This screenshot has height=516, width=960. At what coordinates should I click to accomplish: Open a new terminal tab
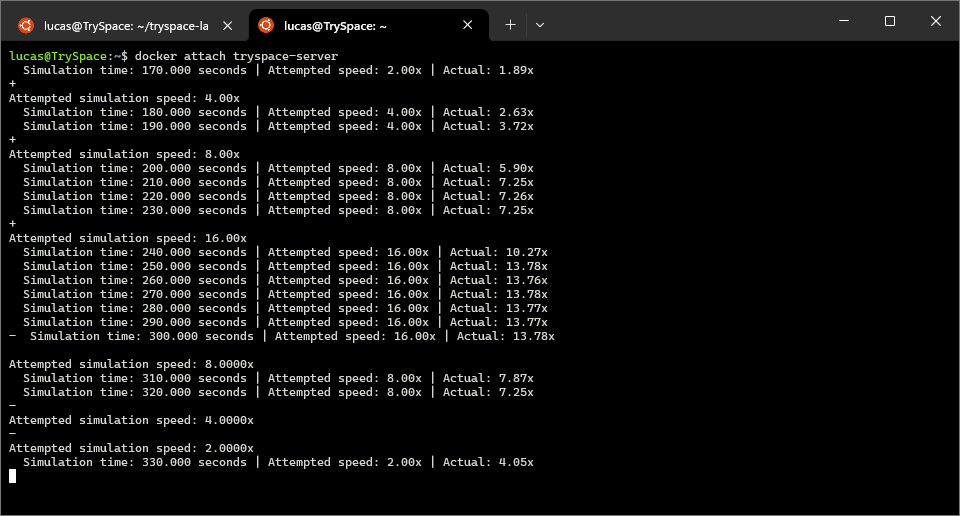tap(510, 25)
